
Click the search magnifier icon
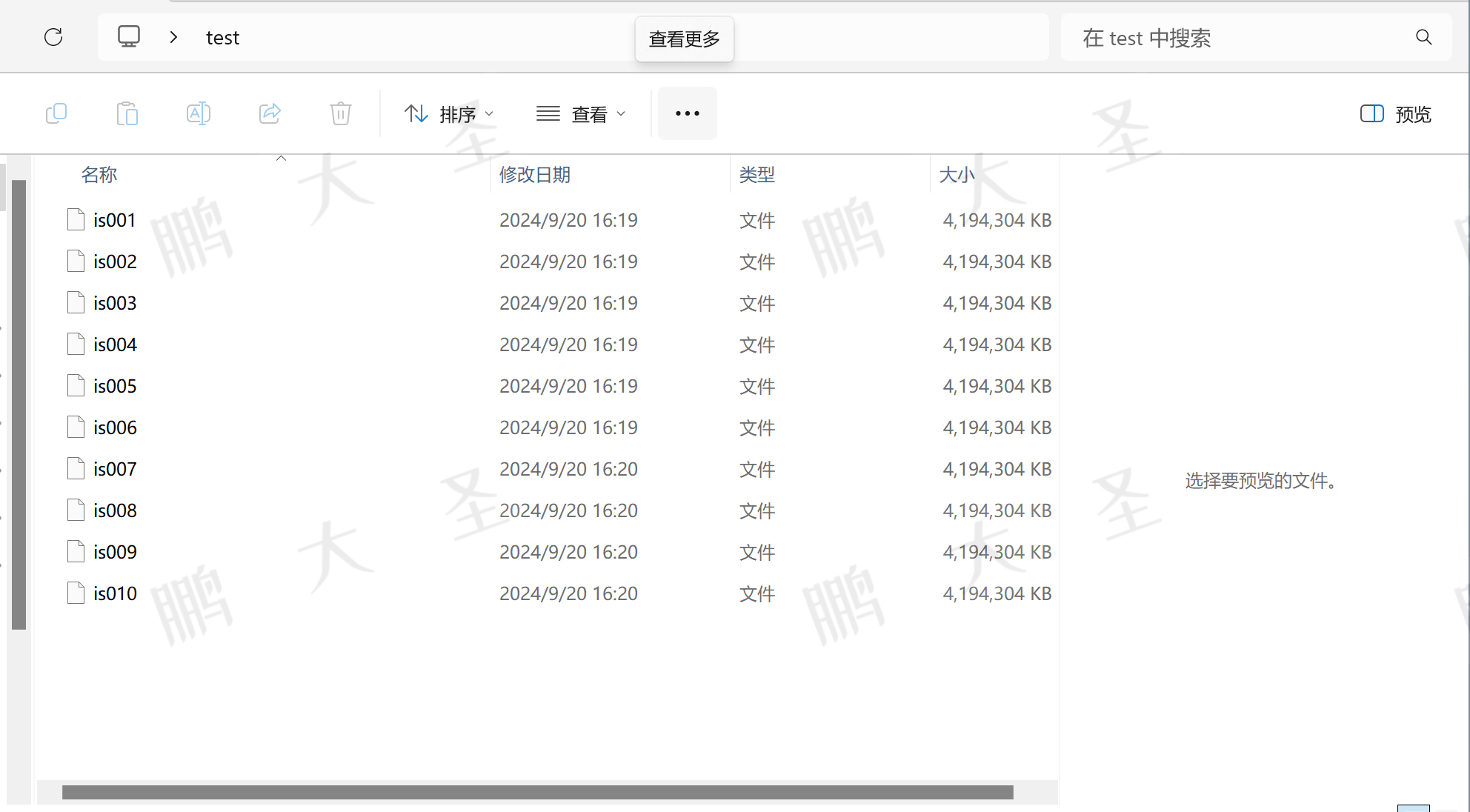click(1423, 37)
